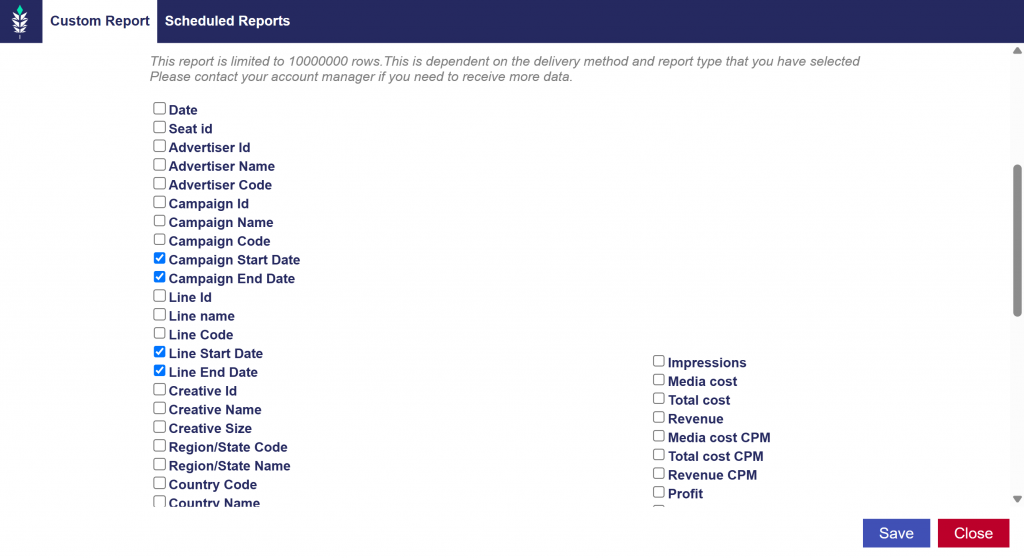Click the scrollbar down arrow

pyautogui.click(x=1017, y=499)
